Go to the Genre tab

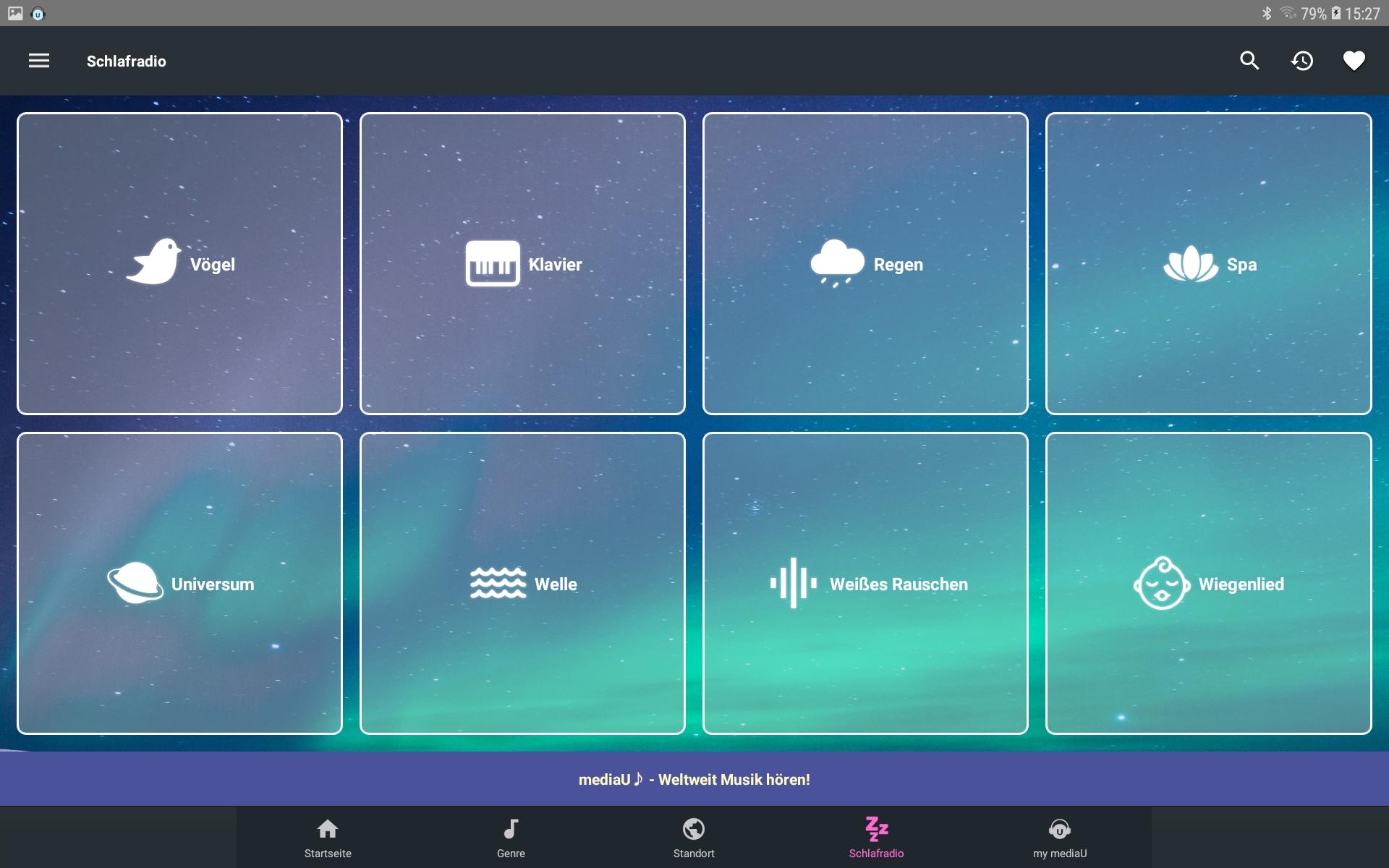511,838
